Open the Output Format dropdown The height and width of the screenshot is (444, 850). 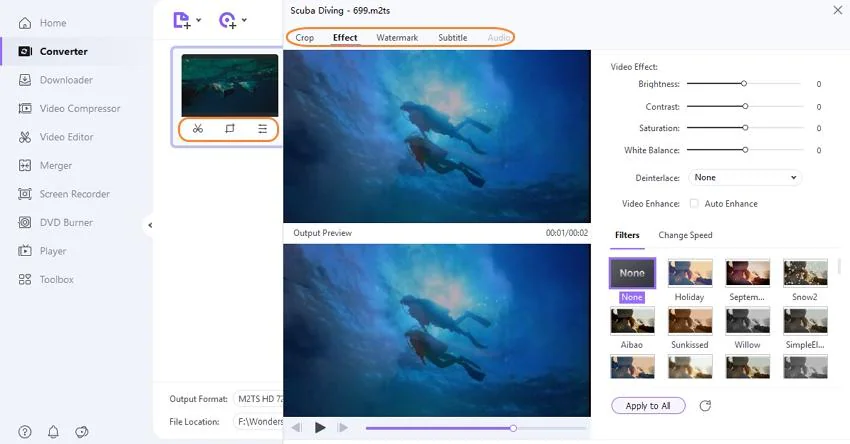[x=259, y=399]
